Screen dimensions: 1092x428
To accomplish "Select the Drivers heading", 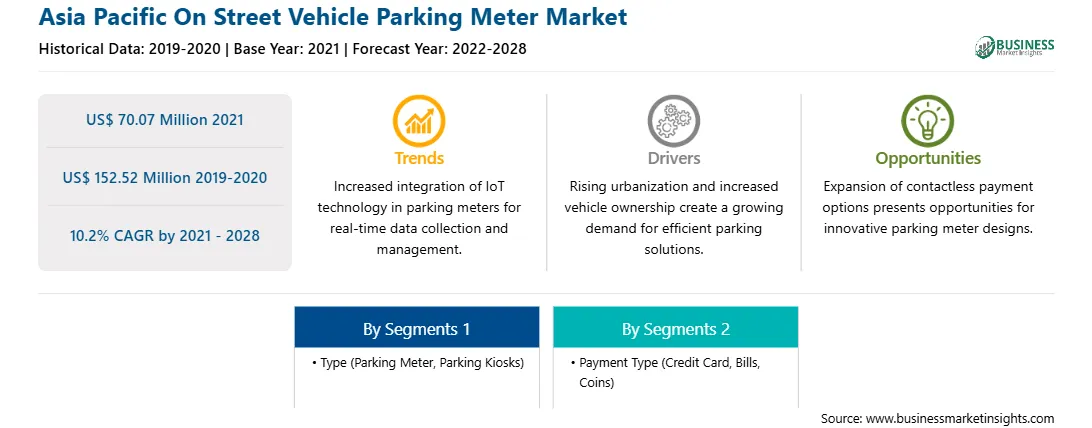I will pos(673,158).
